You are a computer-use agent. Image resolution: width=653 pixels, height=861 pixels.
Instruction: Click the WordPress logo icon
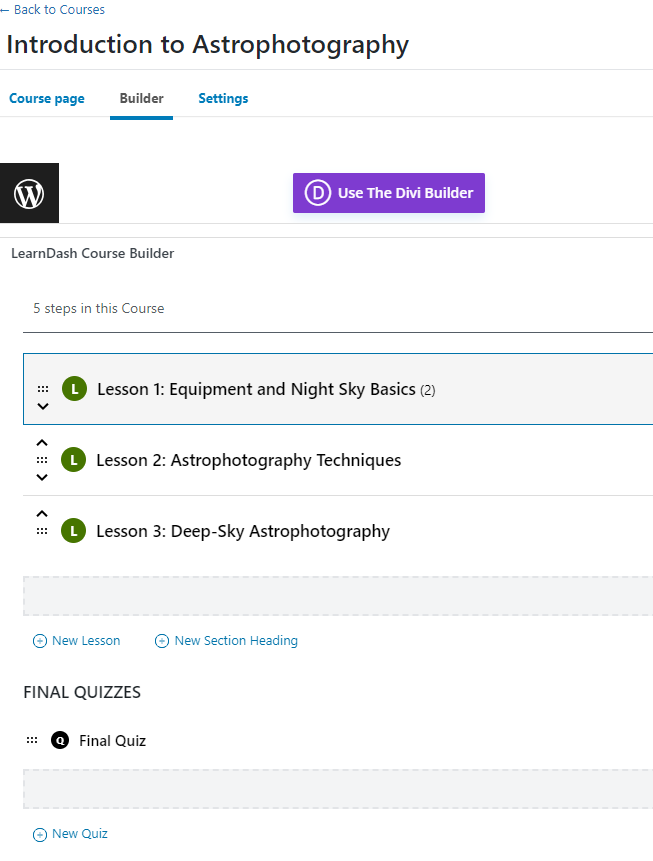[x=29, y=193]
